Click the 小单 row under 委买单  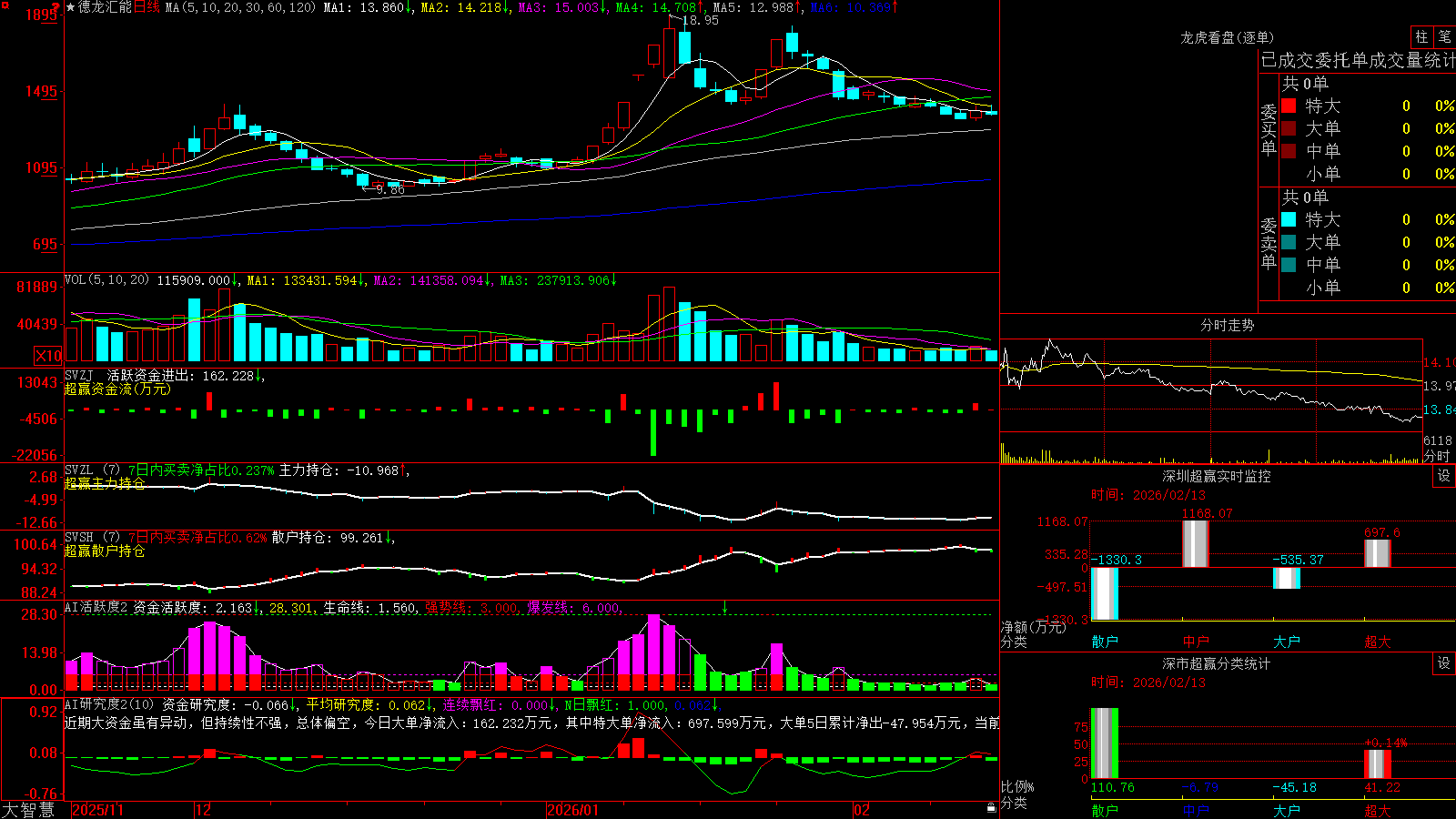click(1368, 174)
